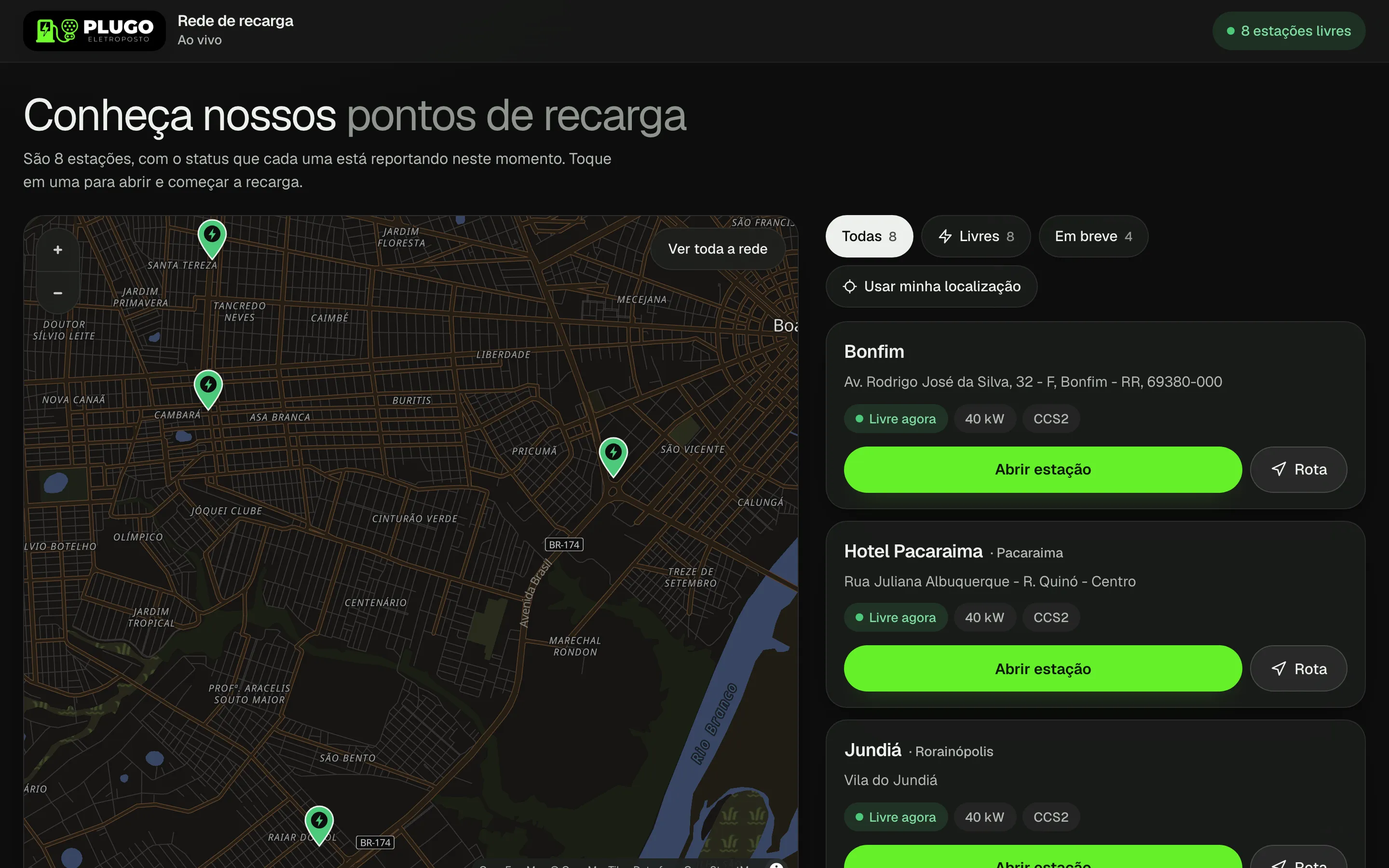Filter stations by Em breve tab
1389x868 pixels.
[x=1093, y=236]
